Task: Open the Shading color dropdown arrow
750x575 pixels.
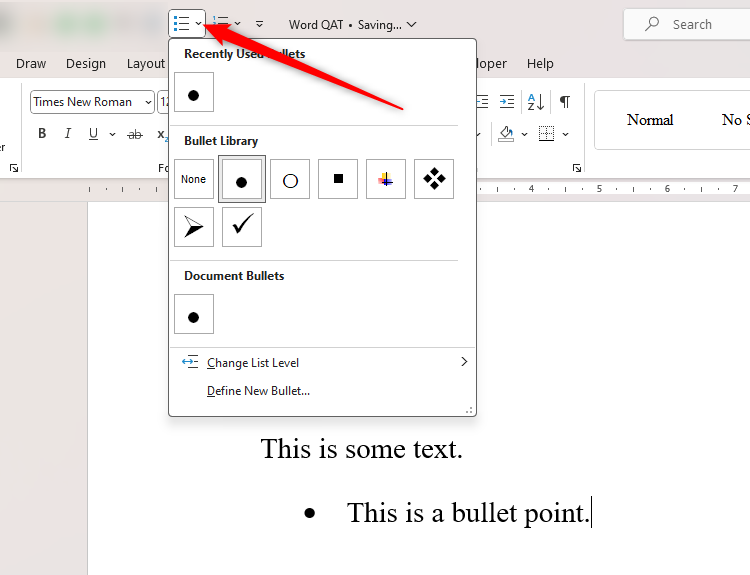Action: click(524, 134)
